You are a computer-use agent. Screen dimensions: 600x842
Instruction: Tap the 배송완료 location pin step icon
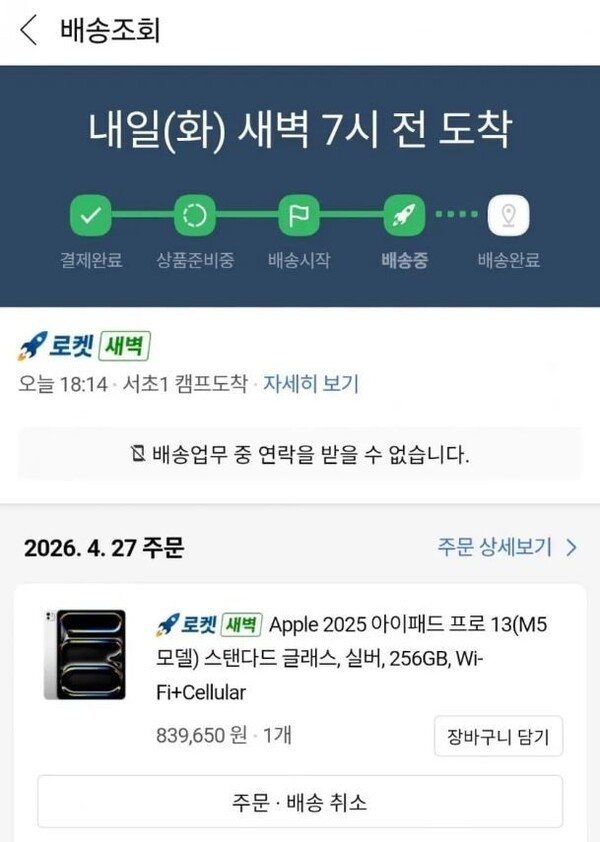(x=508, y=215)
